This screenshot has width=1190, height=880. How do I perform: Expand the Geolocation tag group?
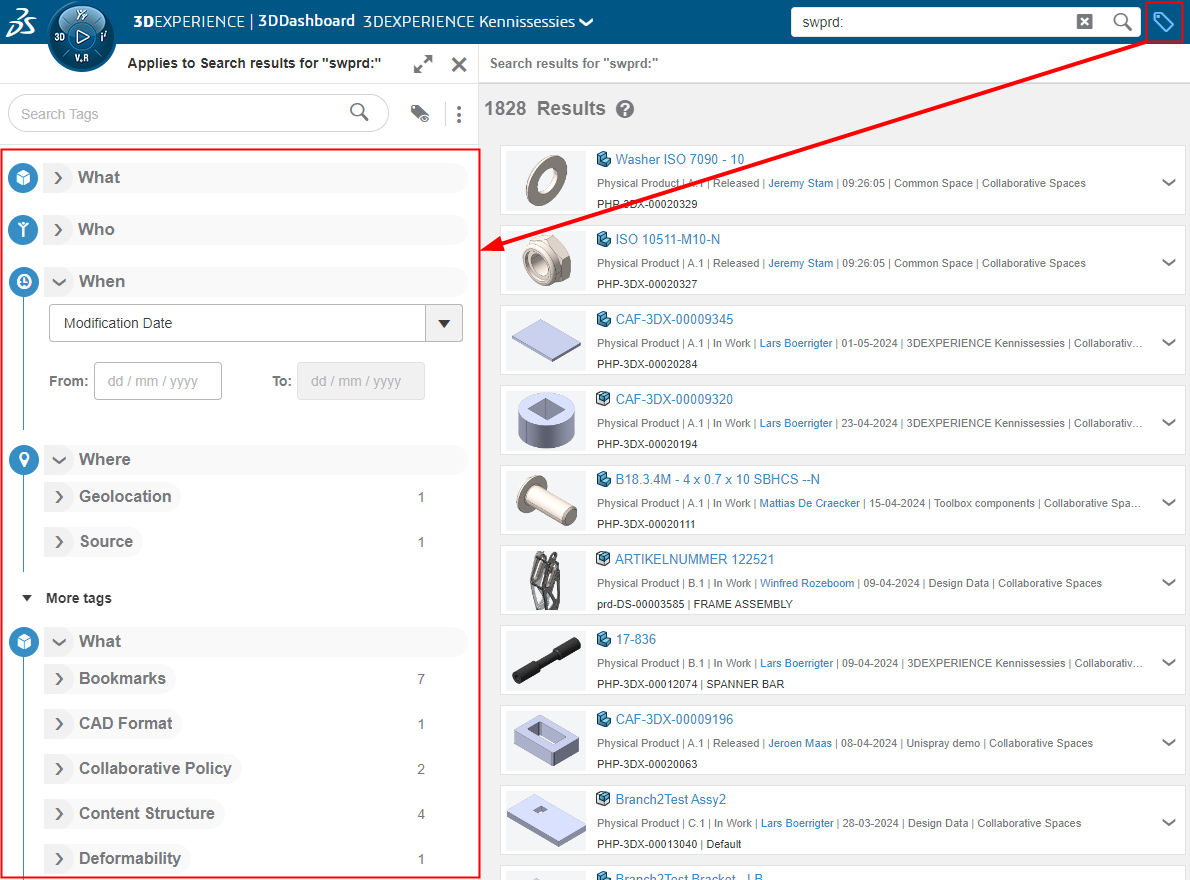59,497
